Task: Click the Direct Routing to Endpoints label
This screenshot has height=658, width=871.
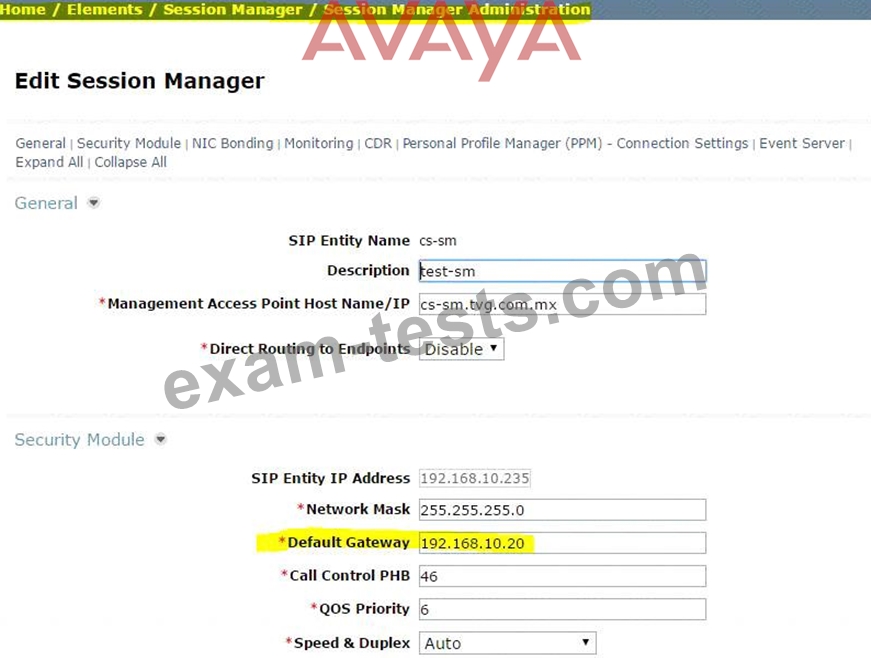Action: click(x=309, y=349)
